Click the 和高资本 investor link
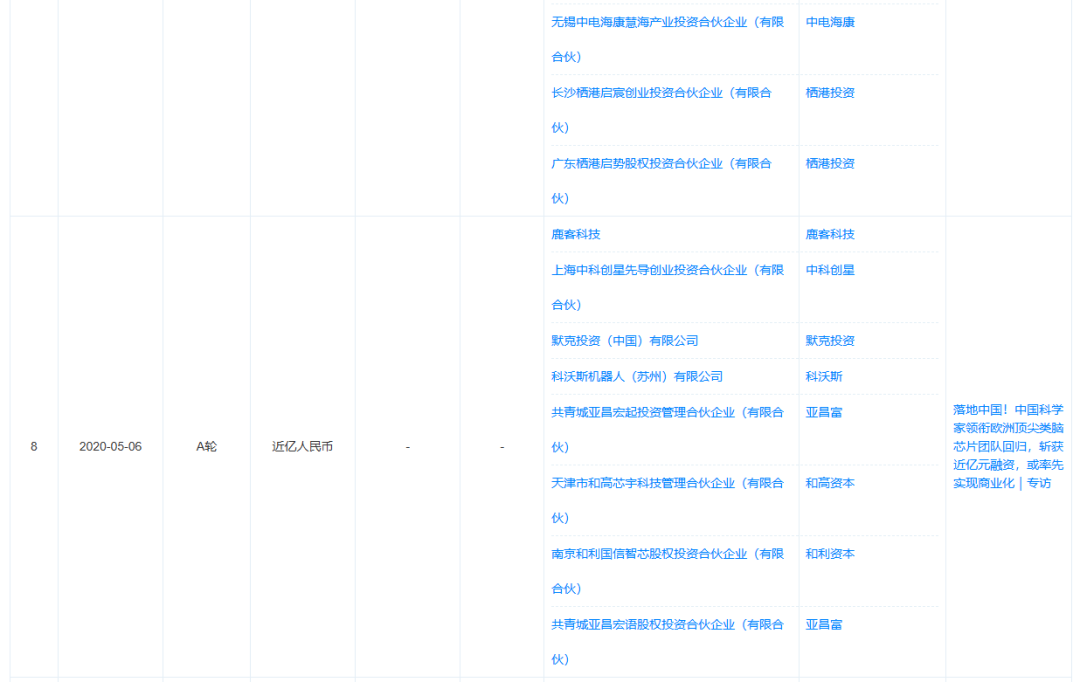 (830, 484)
